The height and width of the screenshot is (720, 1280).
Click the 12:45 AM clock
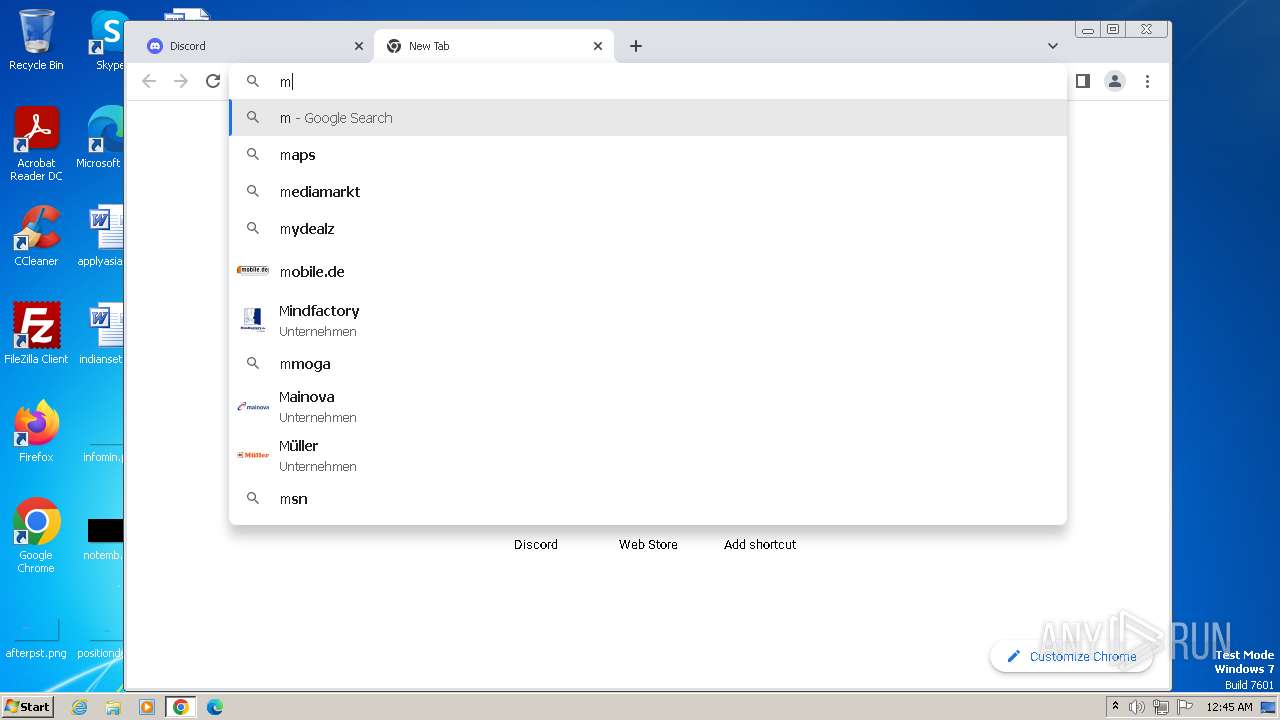click(1229, 707)
